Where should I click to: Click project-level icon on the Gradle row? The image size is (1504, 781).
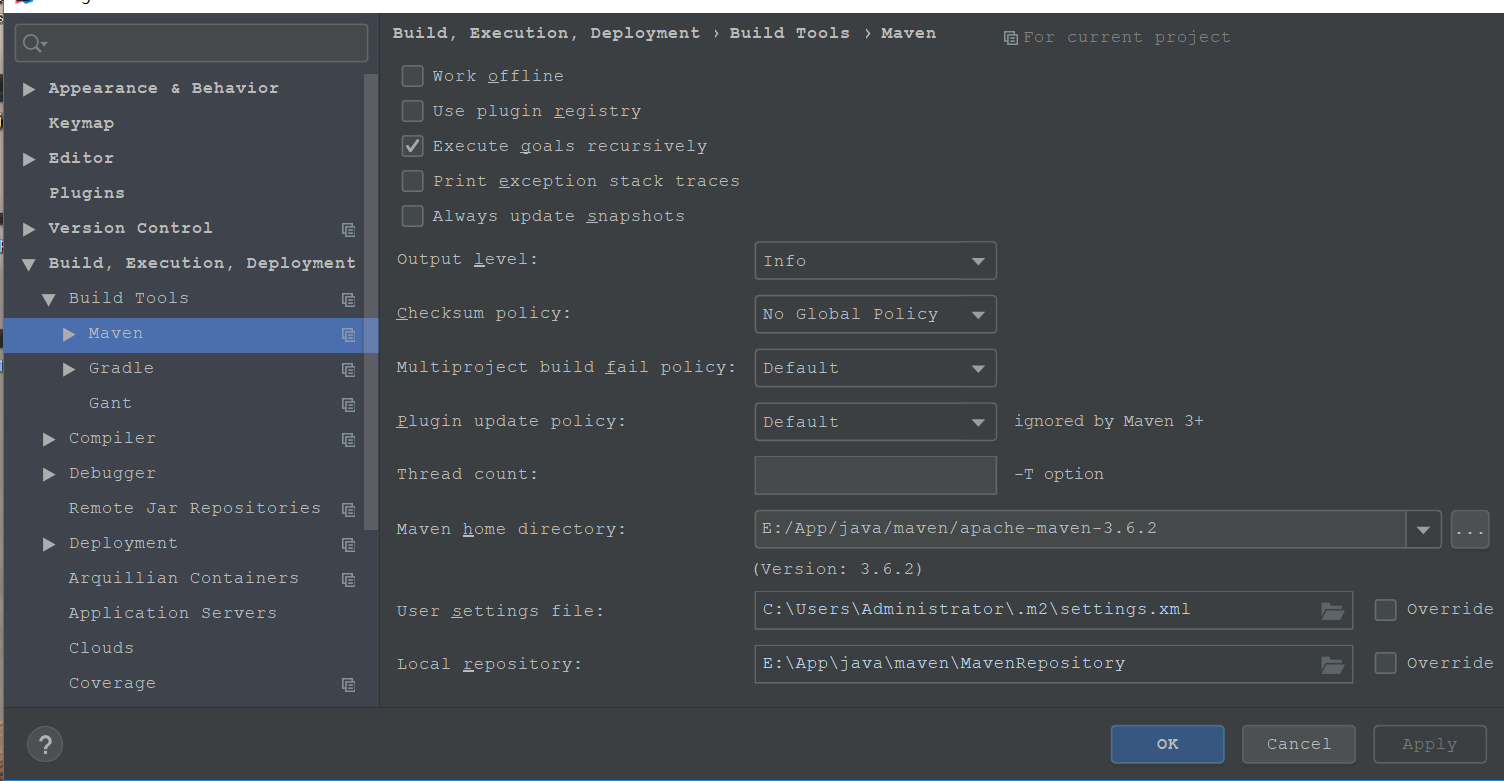tap(348, 369)
